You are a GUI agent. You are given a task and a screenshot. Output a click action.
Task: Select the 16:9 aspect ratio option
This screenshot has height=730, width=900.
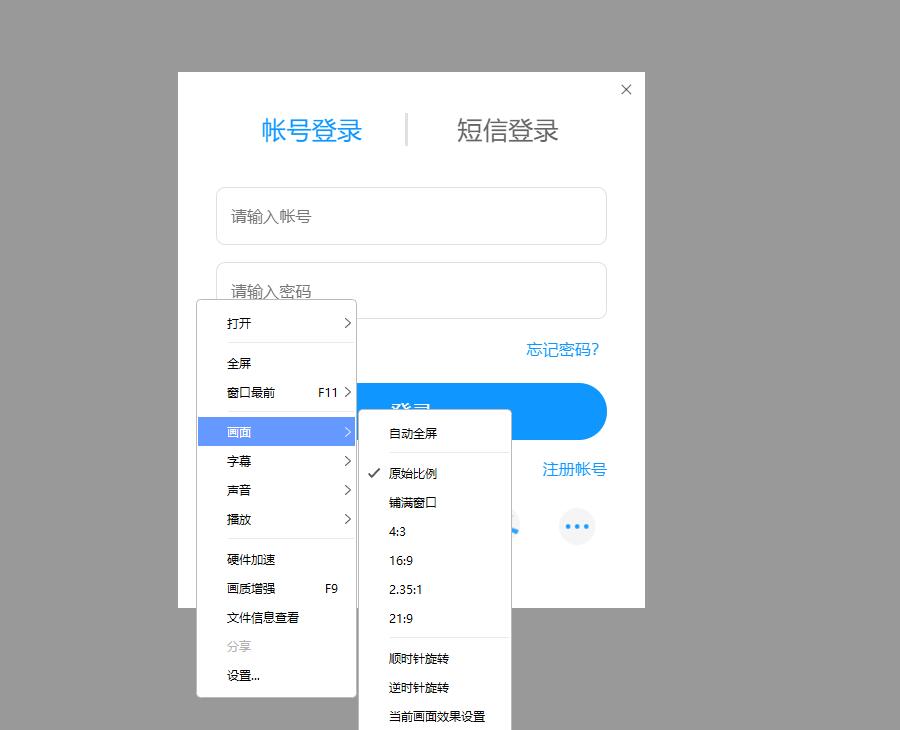(x=401, y=561)
